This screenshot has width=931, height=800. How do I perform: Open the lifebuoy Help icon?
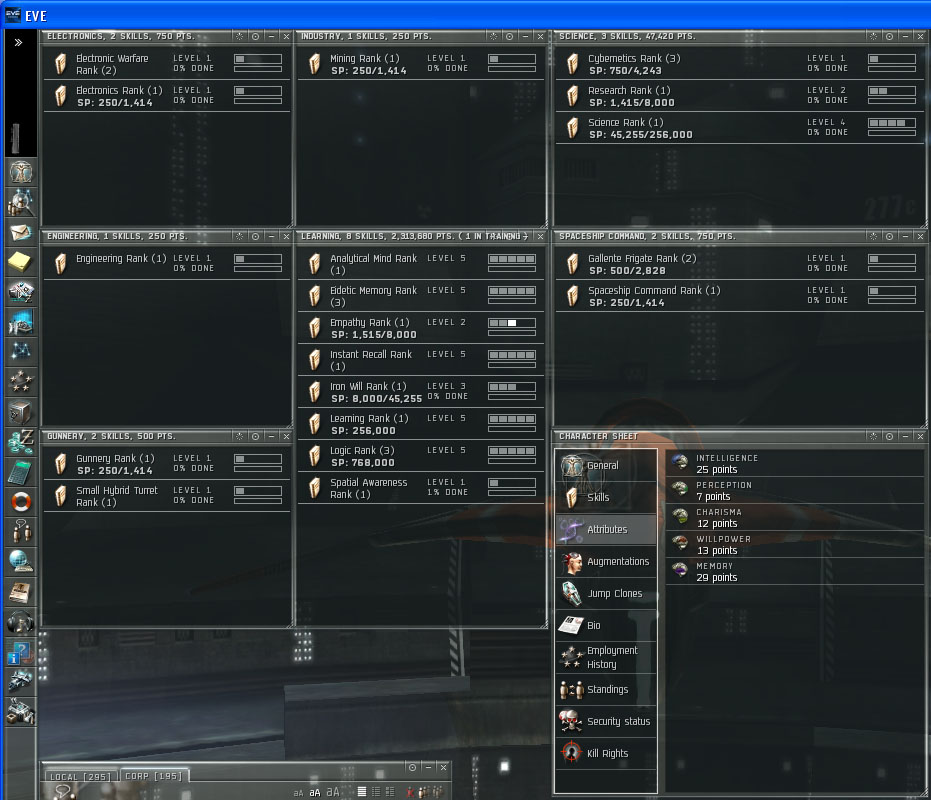click(21, 501)
